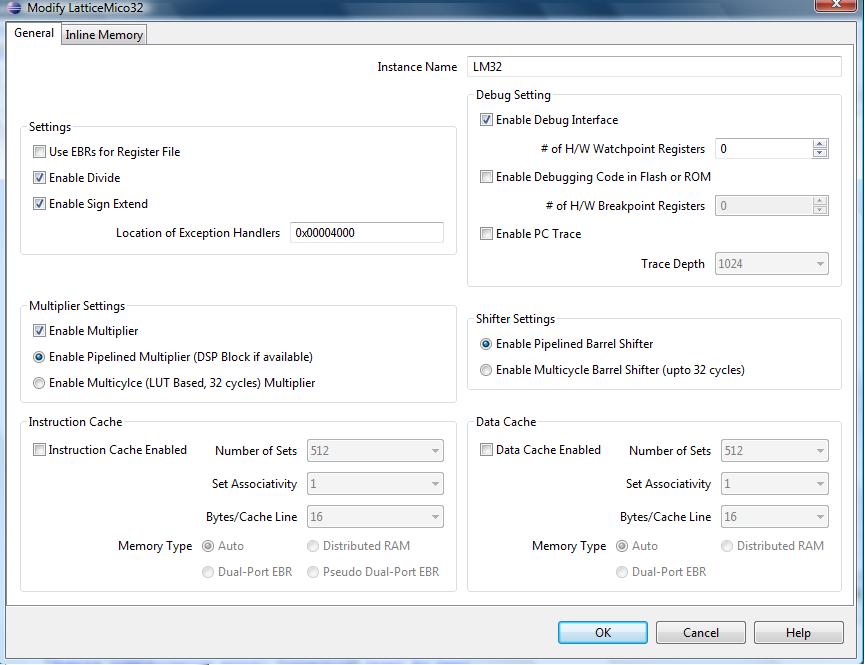Select Multicycle LUT Based Multiplier option

click(39, 383)
